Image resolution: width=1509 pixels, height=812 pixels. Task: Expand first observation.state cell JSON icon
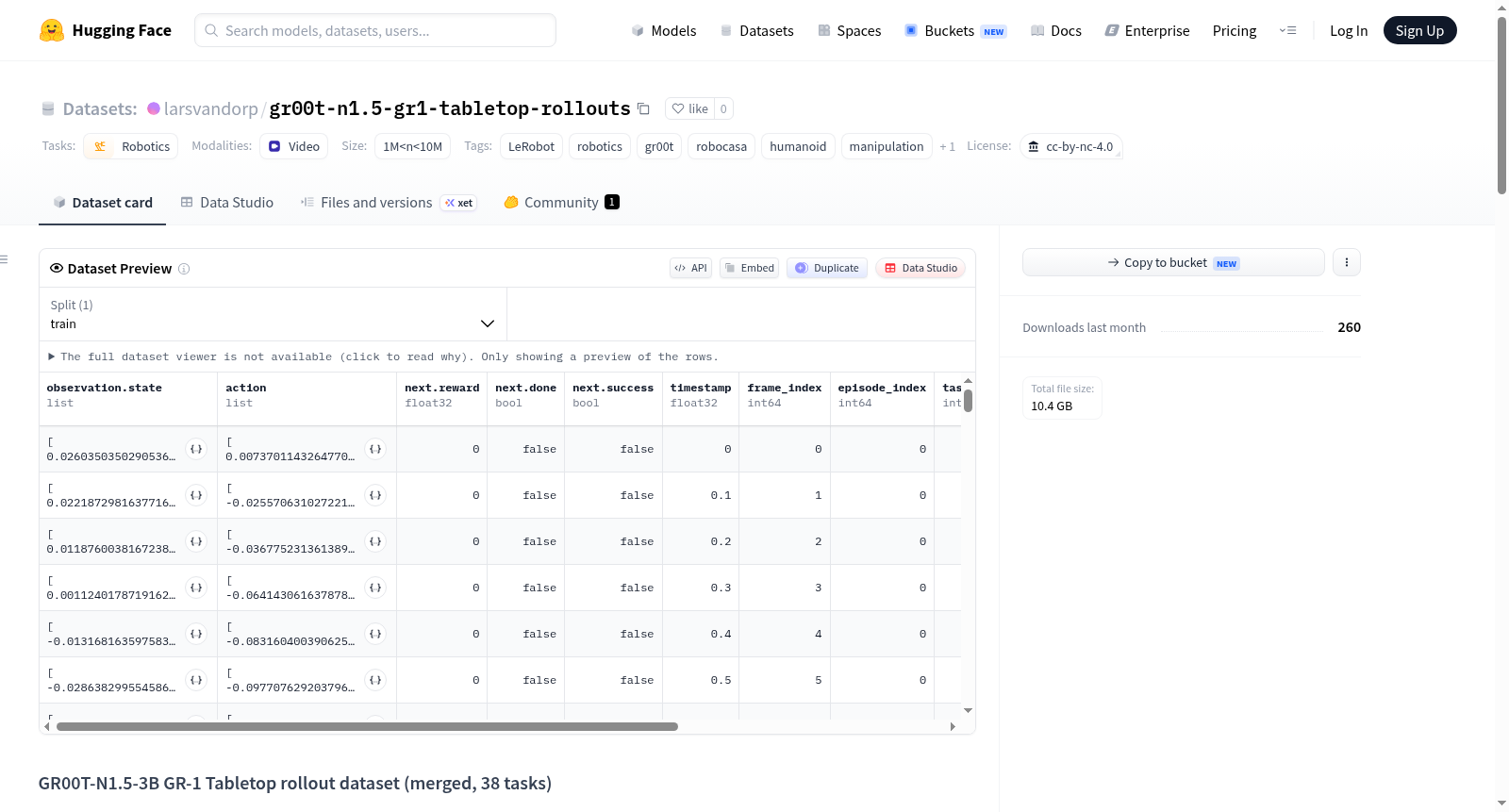point(196,449)
